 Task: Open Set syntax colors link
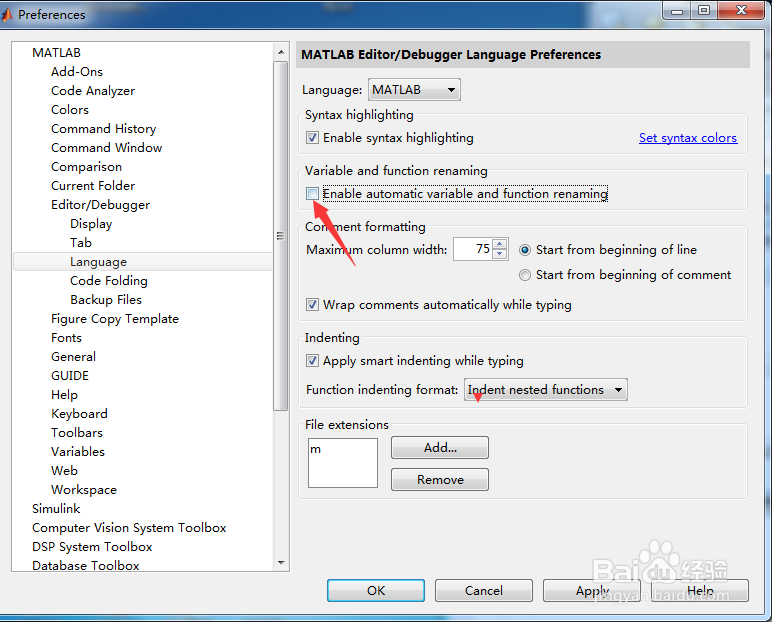click(x=688, y=138)
